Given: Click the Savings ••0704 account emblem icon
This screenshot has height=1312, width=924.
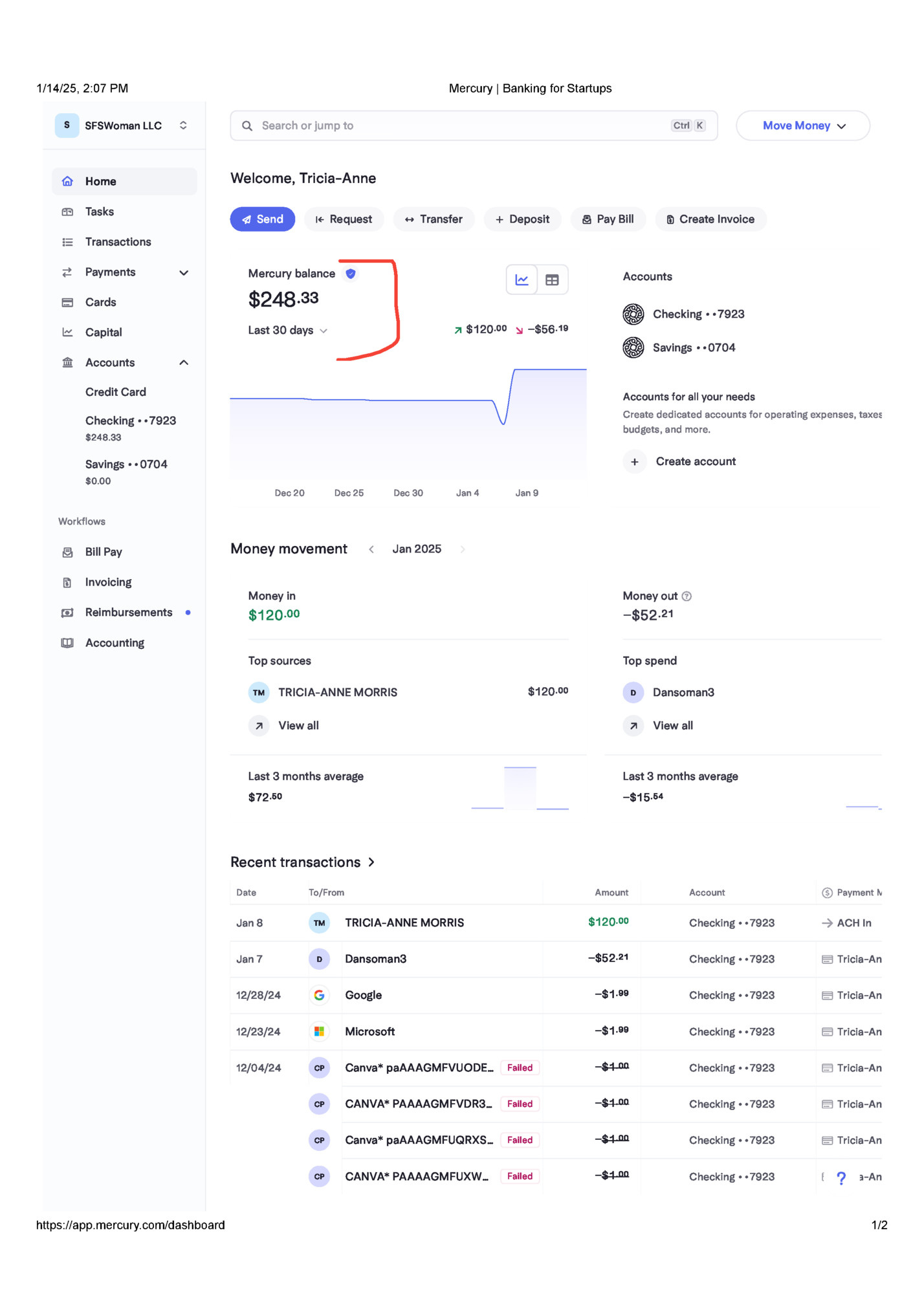Looking at the screenshot, I should 633,347.
